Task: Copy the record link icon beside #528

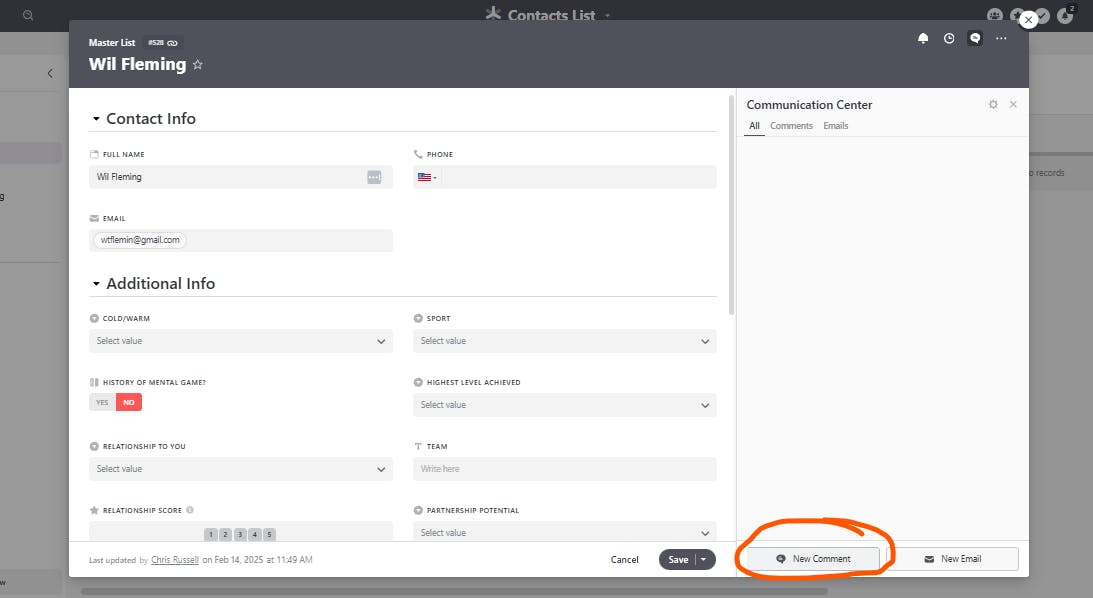Action: pyautogui.click(x=172, y=43)
